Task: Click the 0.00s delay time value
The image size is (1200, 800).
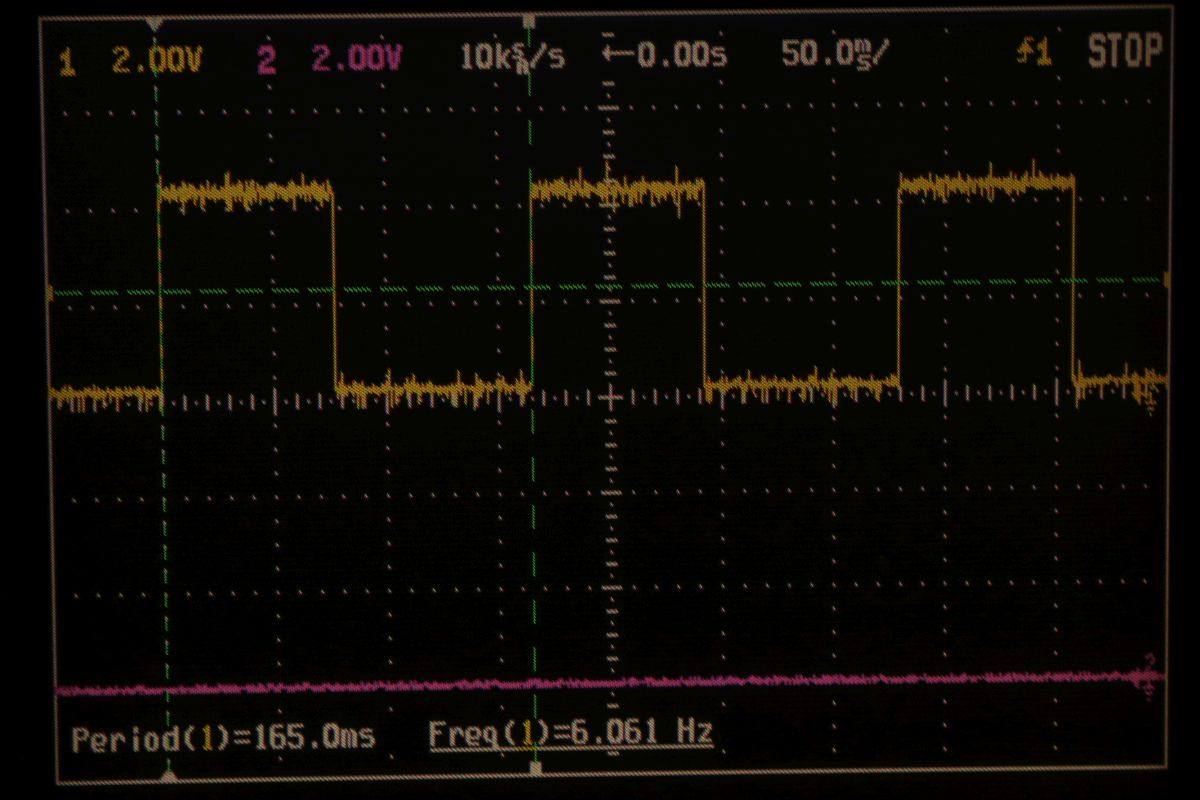Action: pos(681,55)
